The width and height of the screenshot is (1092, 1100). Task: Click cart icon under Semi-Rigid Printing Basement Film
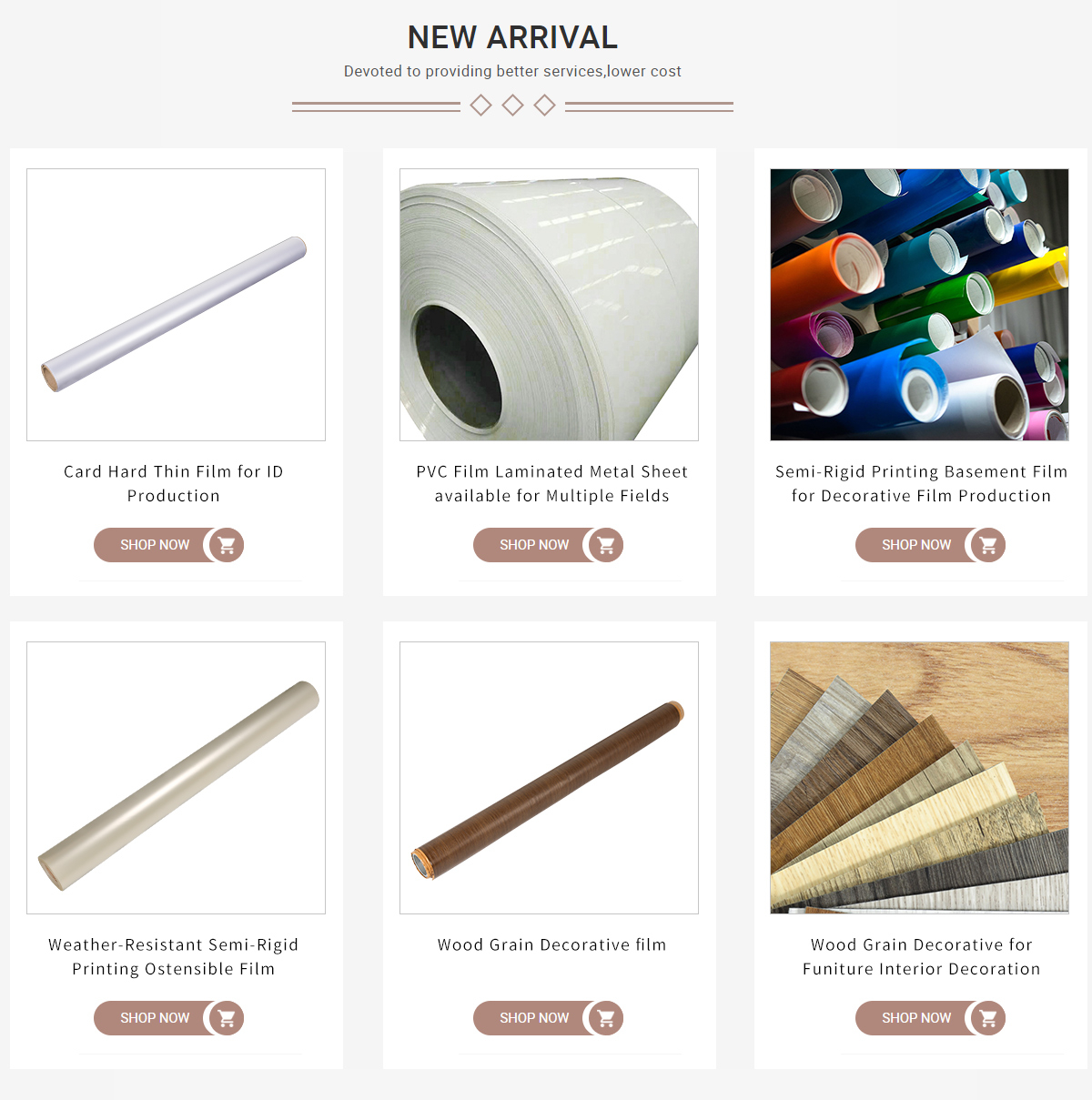coord(988,545)
